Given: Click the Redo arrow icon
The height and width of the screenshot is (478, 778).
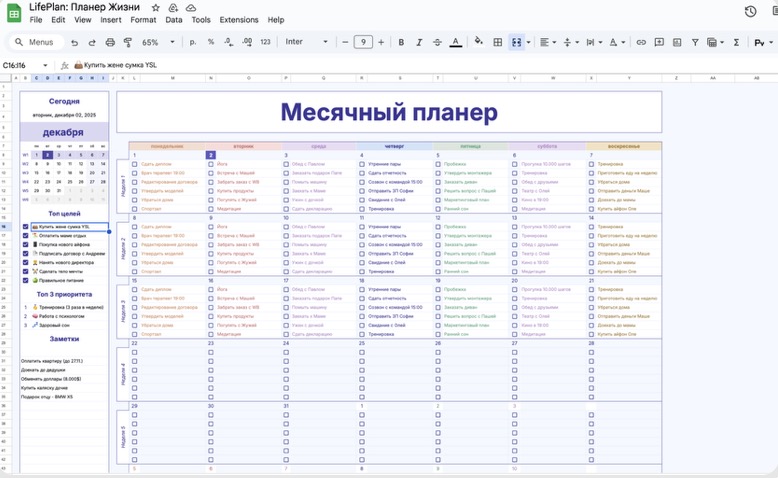Looking at the screenshot, I should tap(92, 43).
